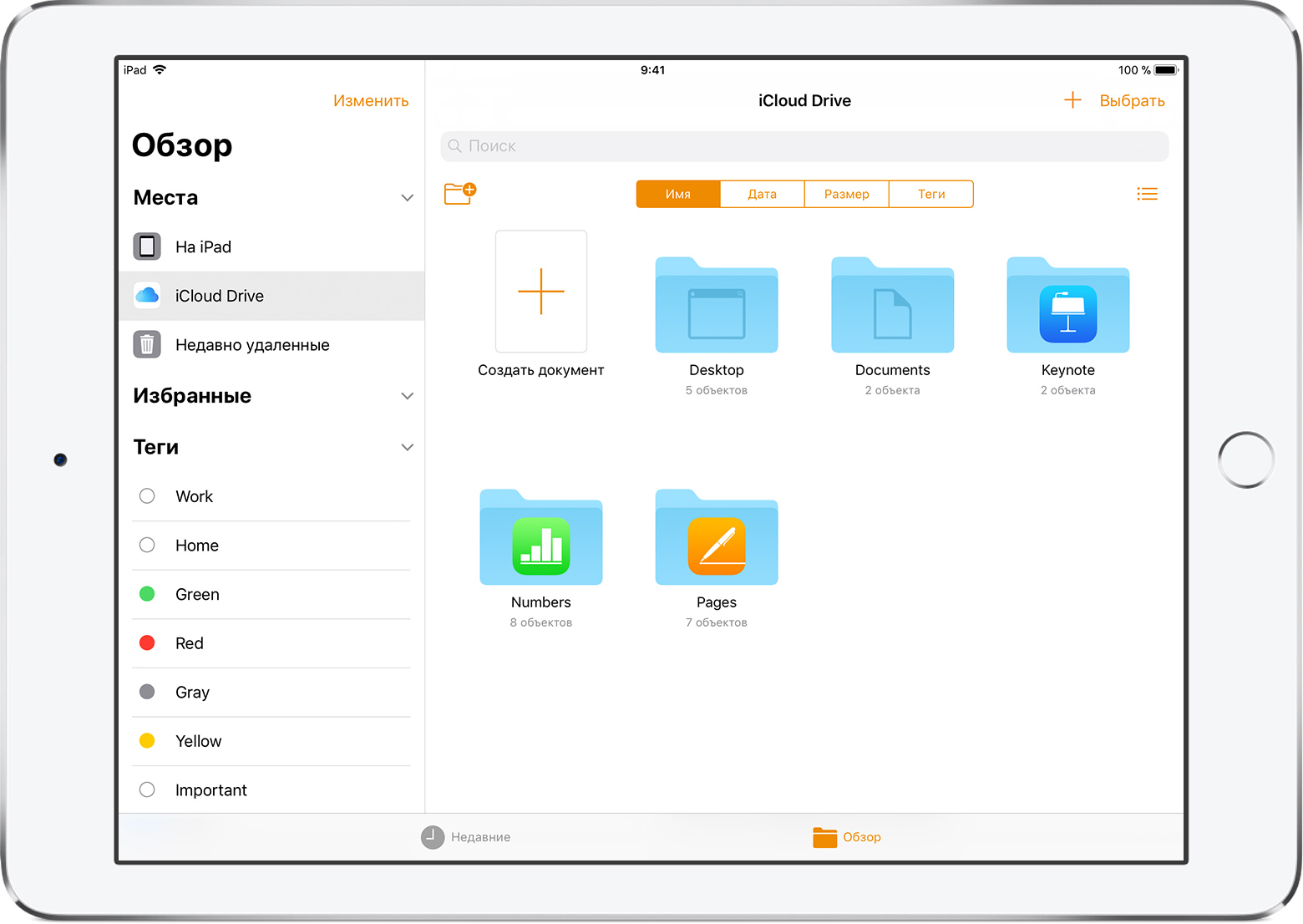Select the Gray tag dot
The width and height of the screenshot is (1303, 924).
[147, 692]
